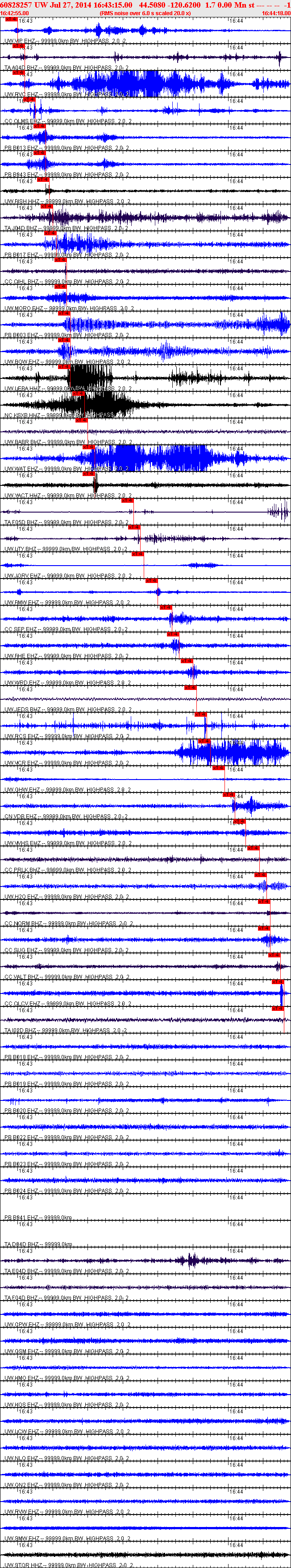Select the "PB B020 EHZ" station label
The width and height of the screenshot is (291, 1568).
pyautogui.click(x=21, y=1110)
